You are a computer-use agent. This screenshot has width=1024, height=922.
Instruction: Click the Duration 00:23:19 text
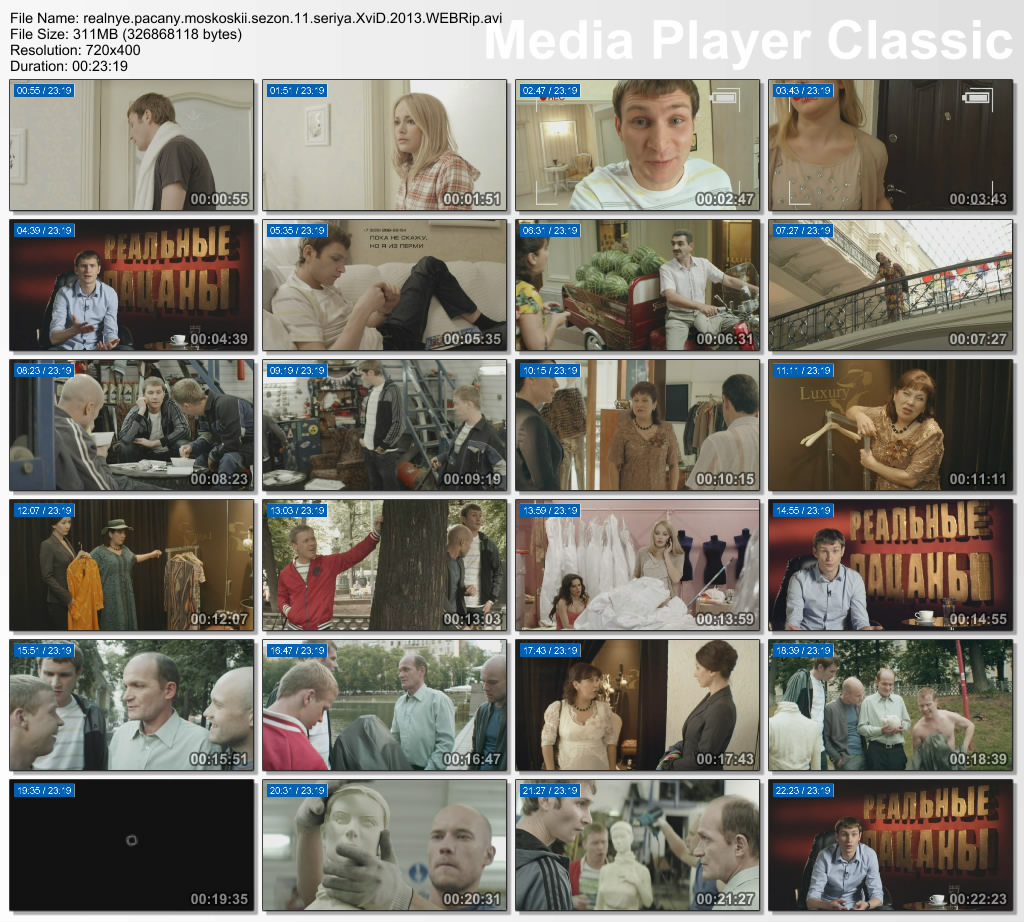(69, 66)
